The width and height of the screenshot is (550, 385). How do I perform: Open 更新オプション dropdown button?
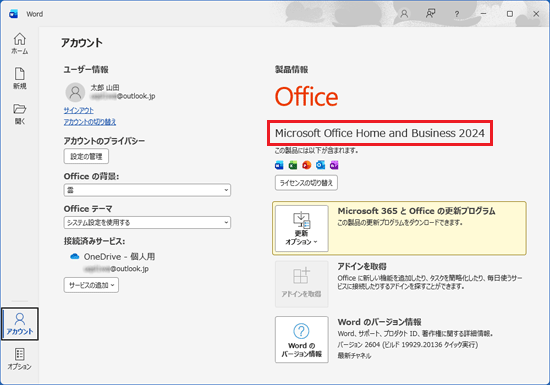pos(302,229)
